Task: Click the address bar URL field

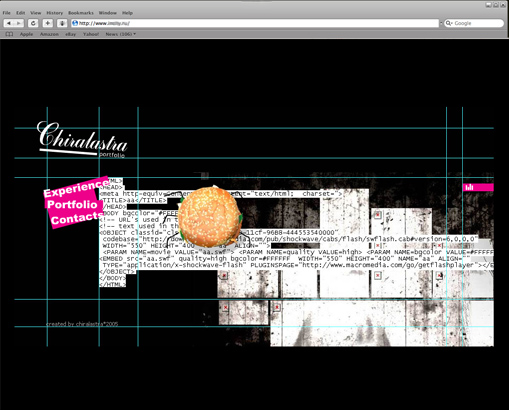Action: (255, 23)
